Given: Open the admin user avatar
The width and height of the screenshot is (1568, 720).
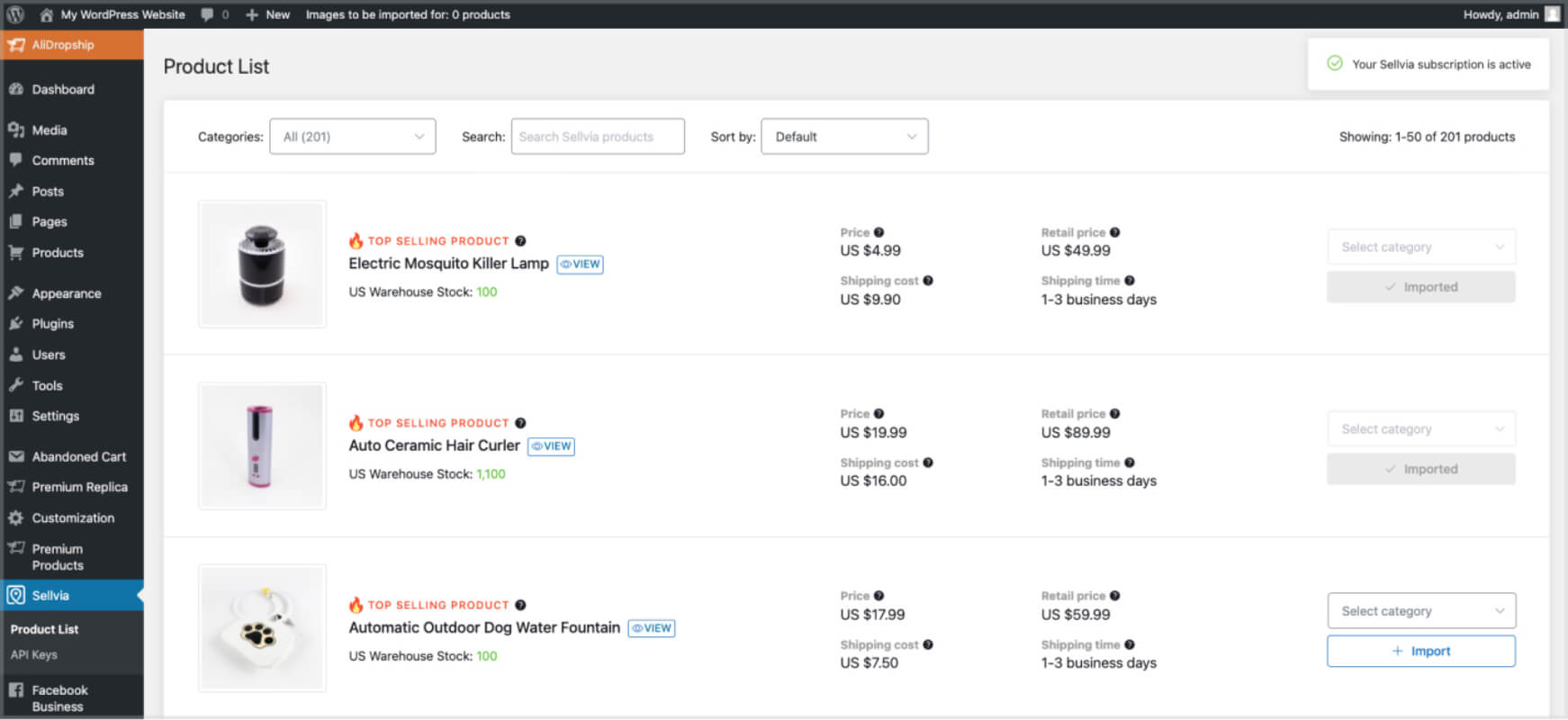Looking at the screenshot, I should pos(1553,14).
